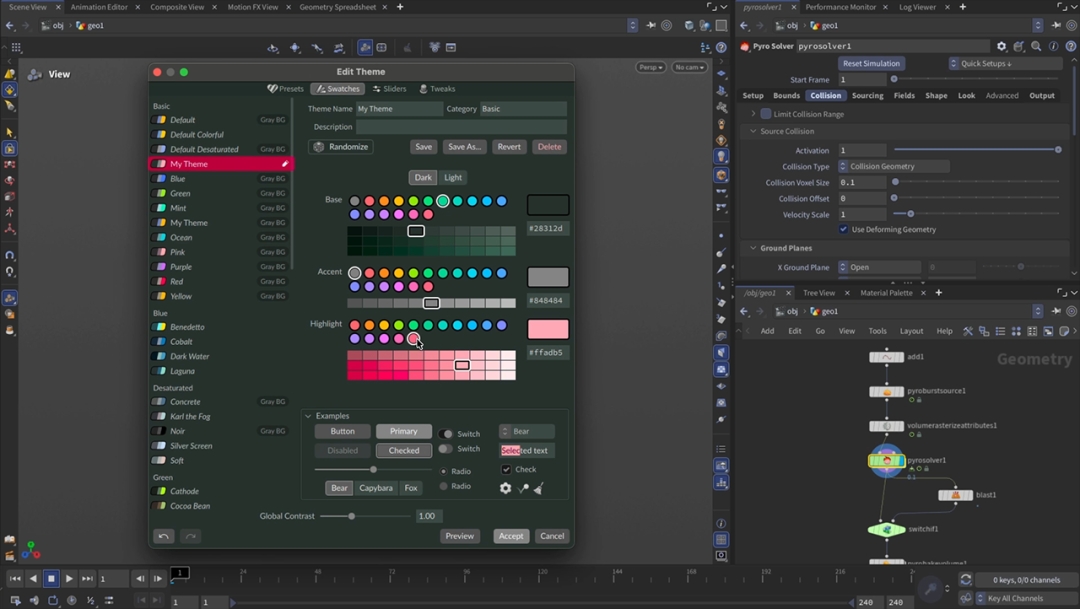Open the Quick Setups dropdown
The width and height of the screenshot is (1080, 609).
tap(1006, 63)
